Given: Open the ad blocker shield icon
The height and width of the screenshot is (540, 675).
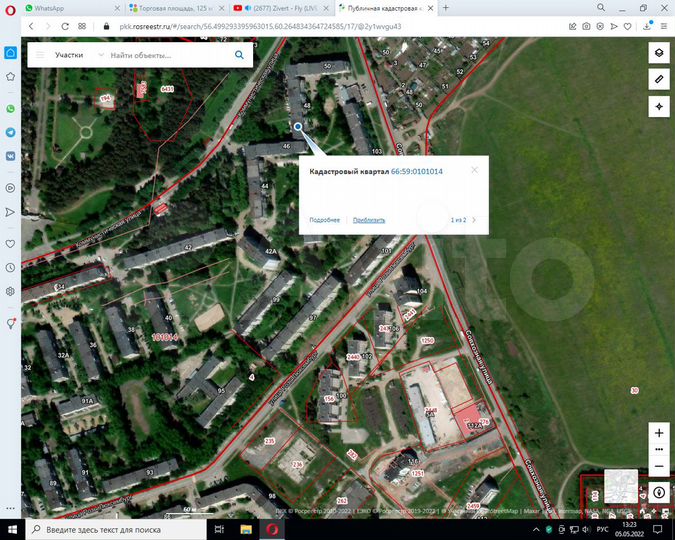Looking at the screenshot, I should point(600,26).
